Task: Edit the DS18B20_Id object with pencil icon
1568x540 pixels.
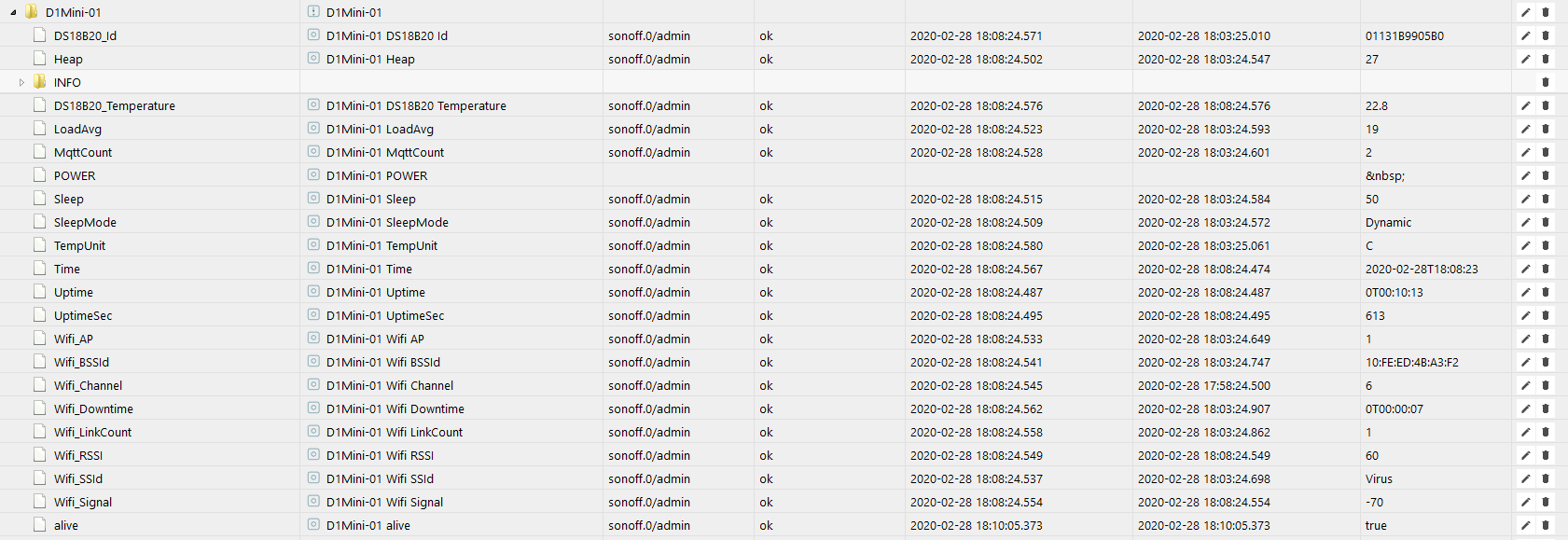Action: coord(1525,35)
